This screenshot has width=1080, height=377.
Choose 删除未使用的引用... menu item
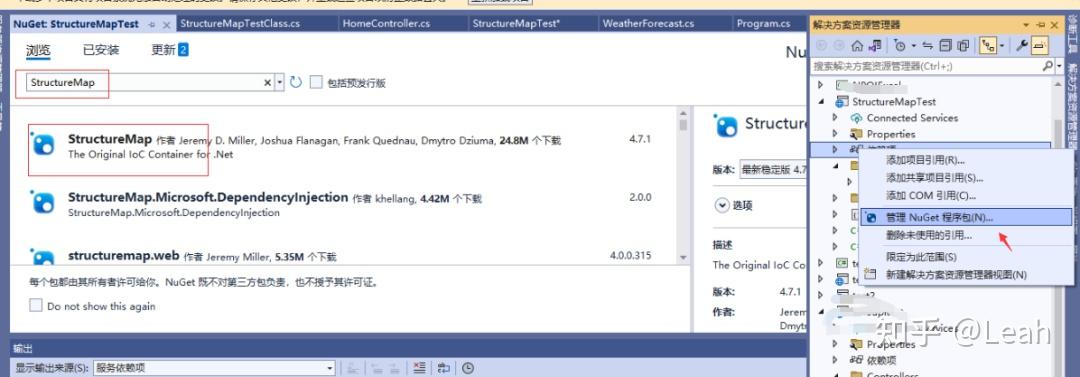967,235
